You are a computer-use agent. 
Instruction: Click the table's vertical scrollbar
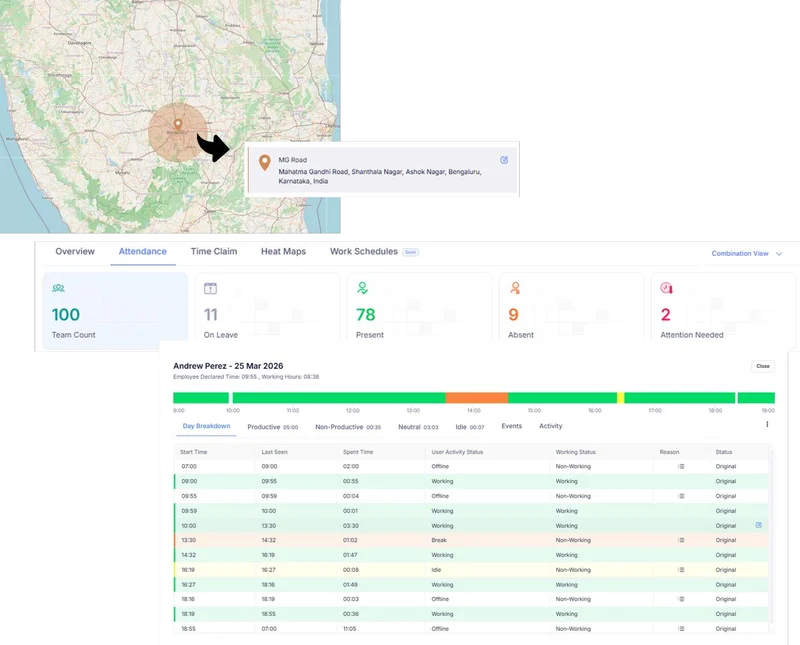point(772,536)
